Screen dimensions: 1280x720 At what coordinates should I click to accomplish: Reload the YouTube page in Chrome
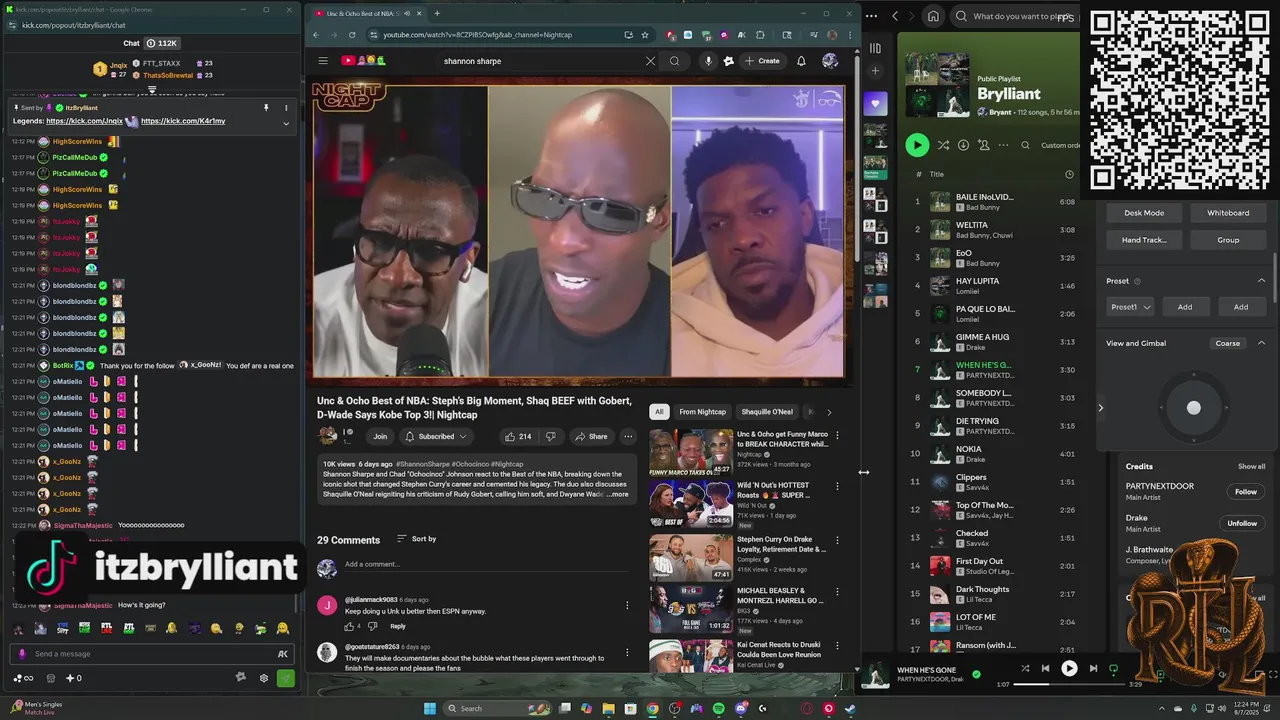352,35
